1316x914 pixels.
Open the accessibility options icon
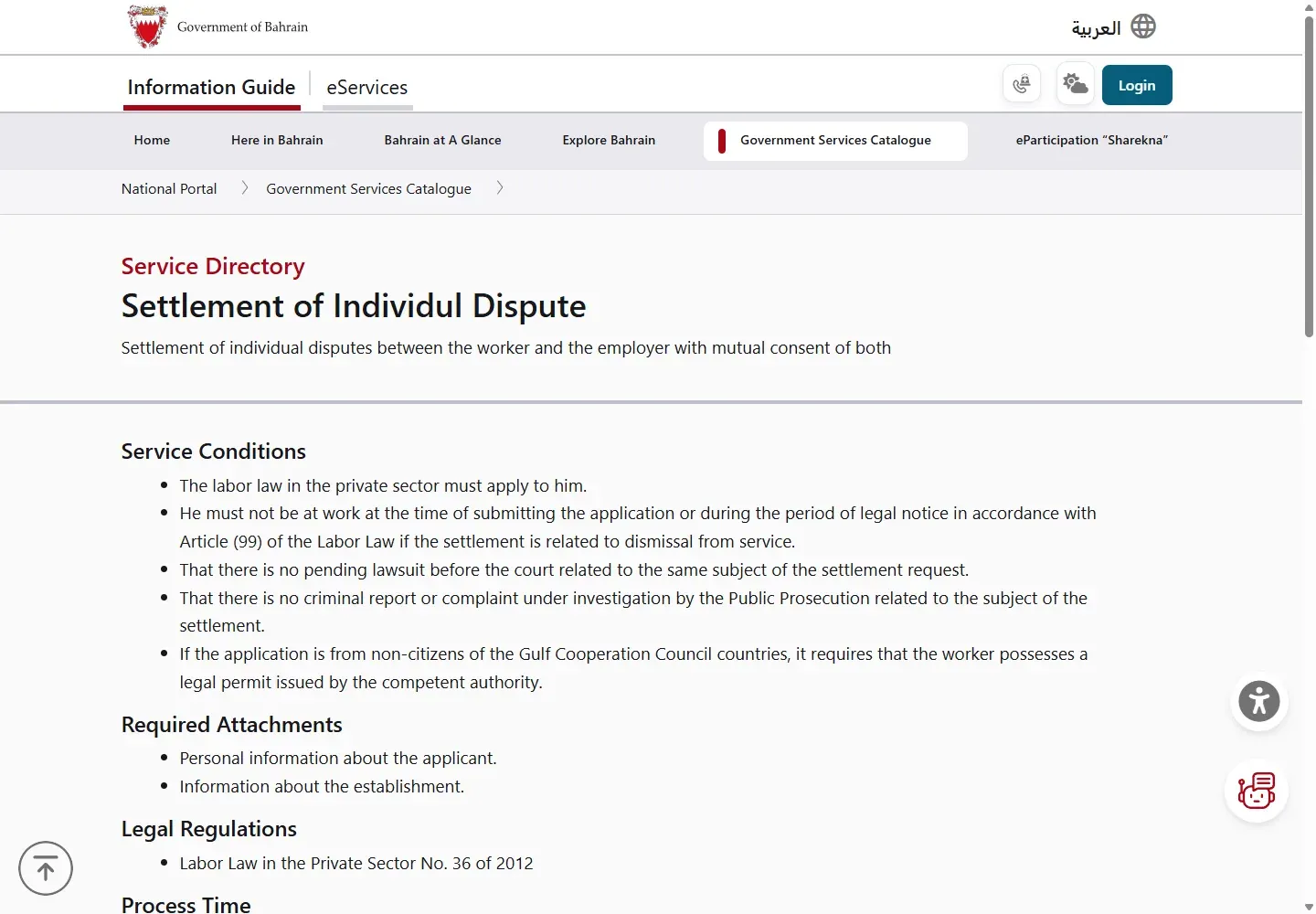1259,702
